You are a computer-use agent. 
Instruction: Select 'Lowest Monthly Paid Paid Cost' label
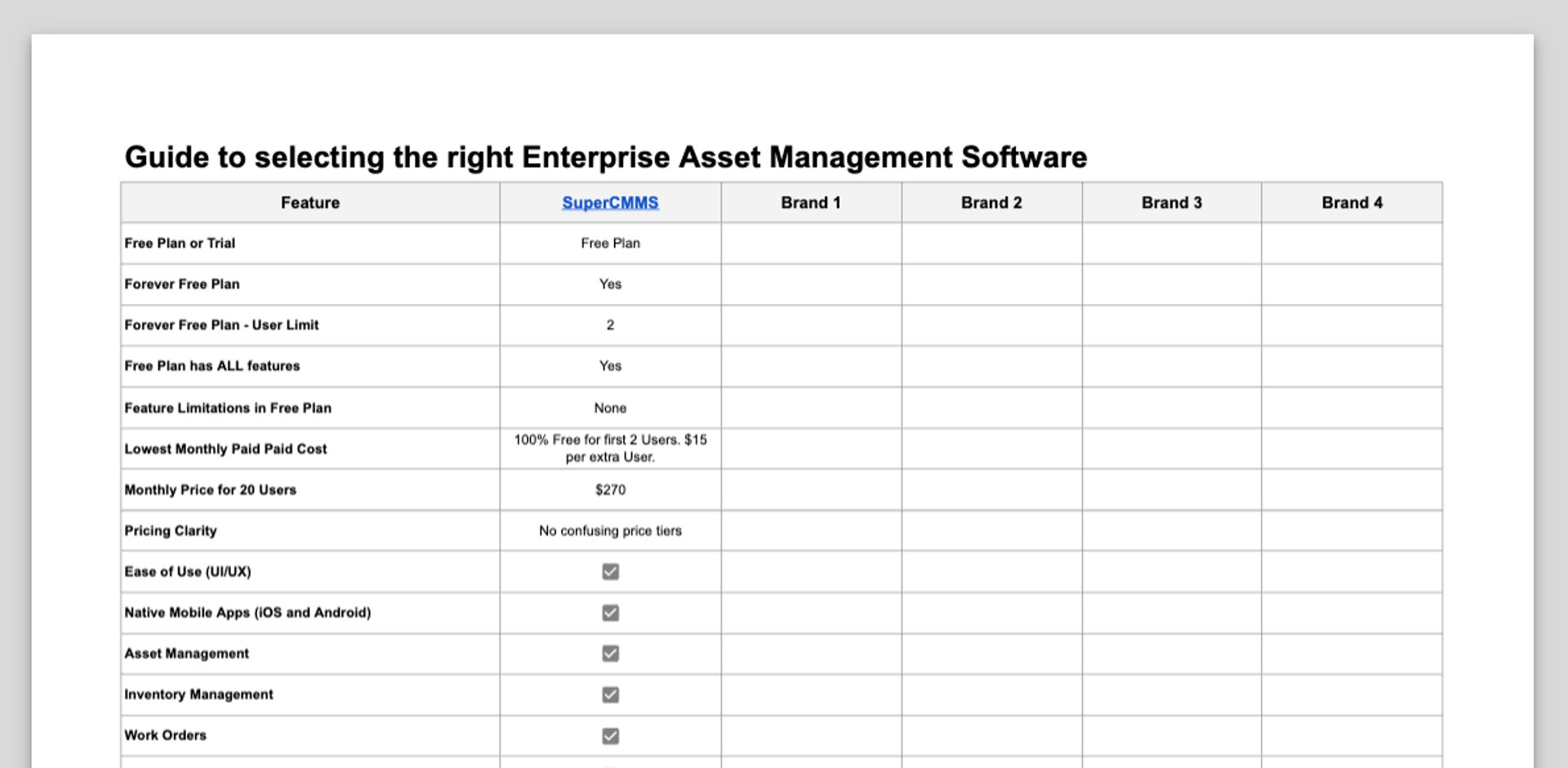225,449
